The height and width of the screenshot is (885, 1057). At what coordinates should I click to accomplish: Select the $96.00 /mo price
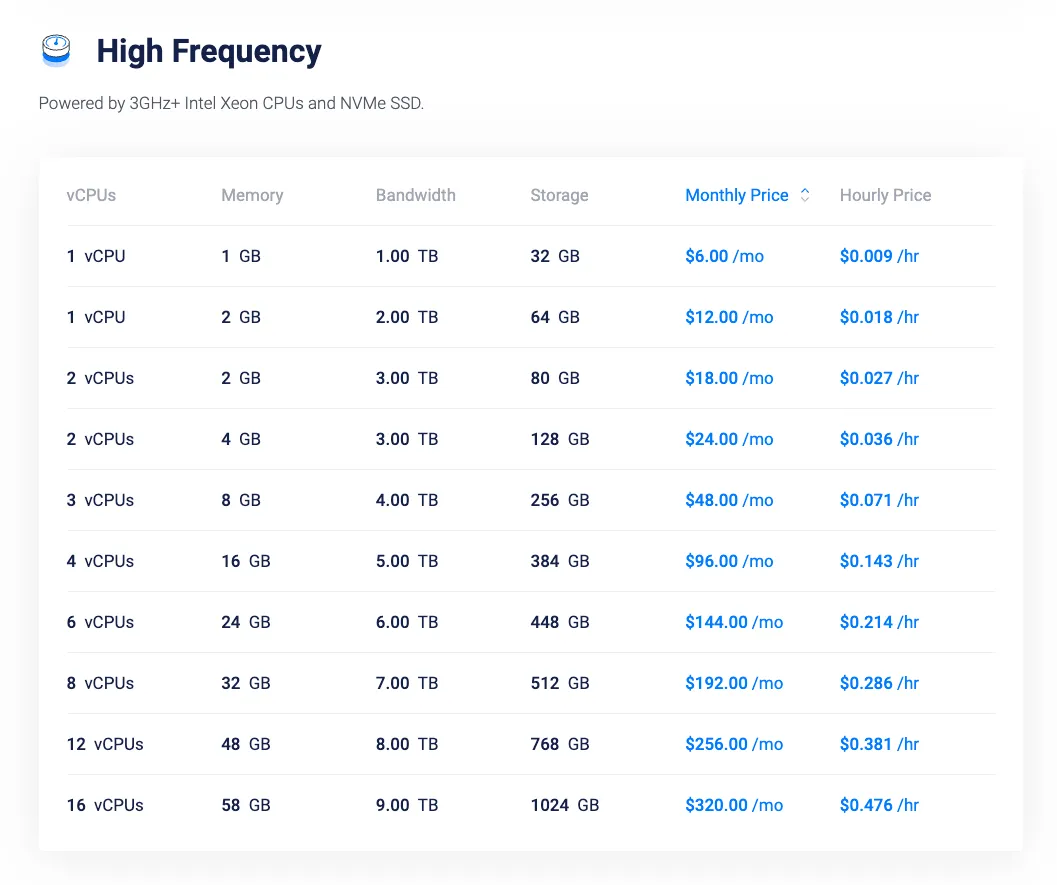pos(729,561)
